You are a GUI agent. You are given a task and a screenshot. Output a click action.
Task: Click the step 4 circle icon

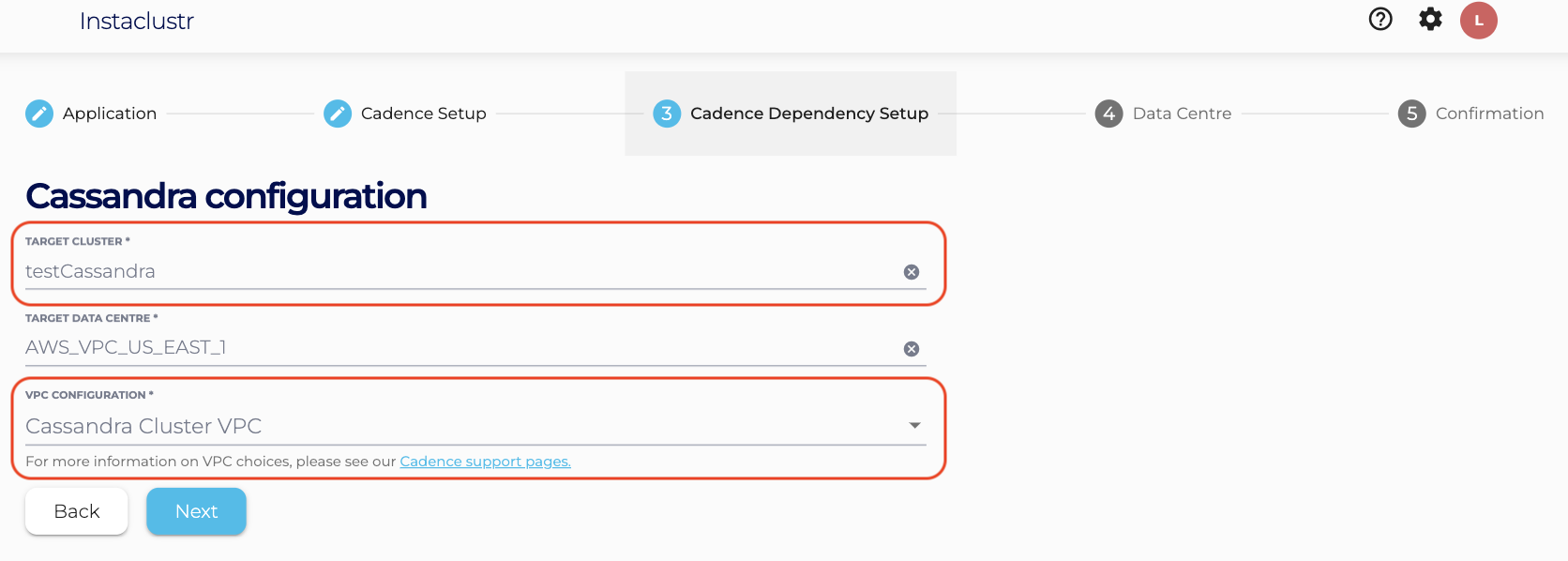pyautogui.click(x=1108, y=114)
